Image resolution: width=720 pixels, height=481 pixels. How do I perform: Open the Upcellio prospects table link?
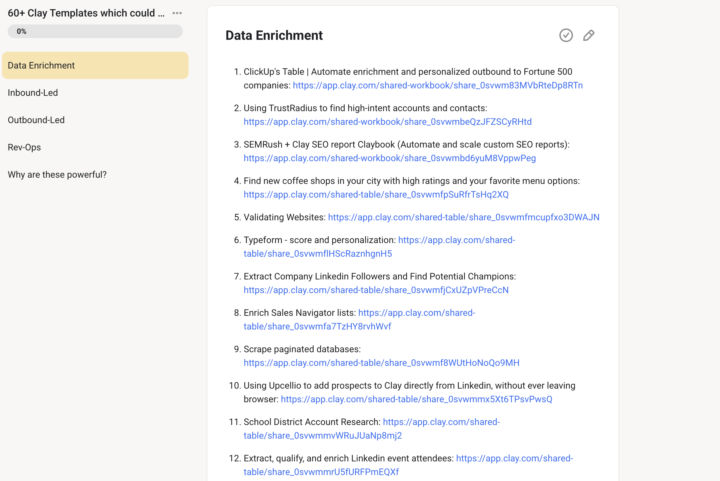416,399
